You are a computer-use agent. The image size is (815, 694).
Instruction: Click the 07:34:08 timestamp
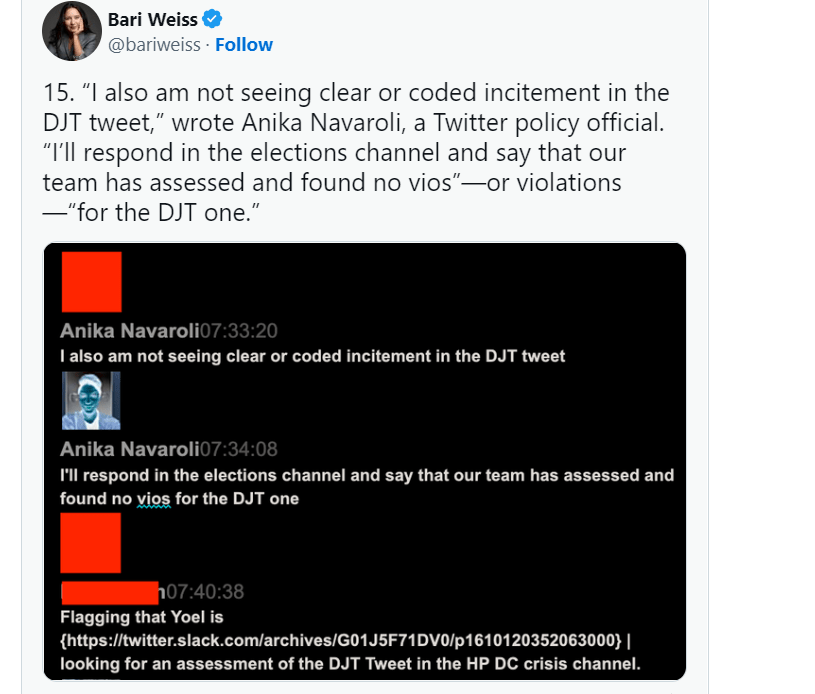pyautogui.click(x=239, y=449)
